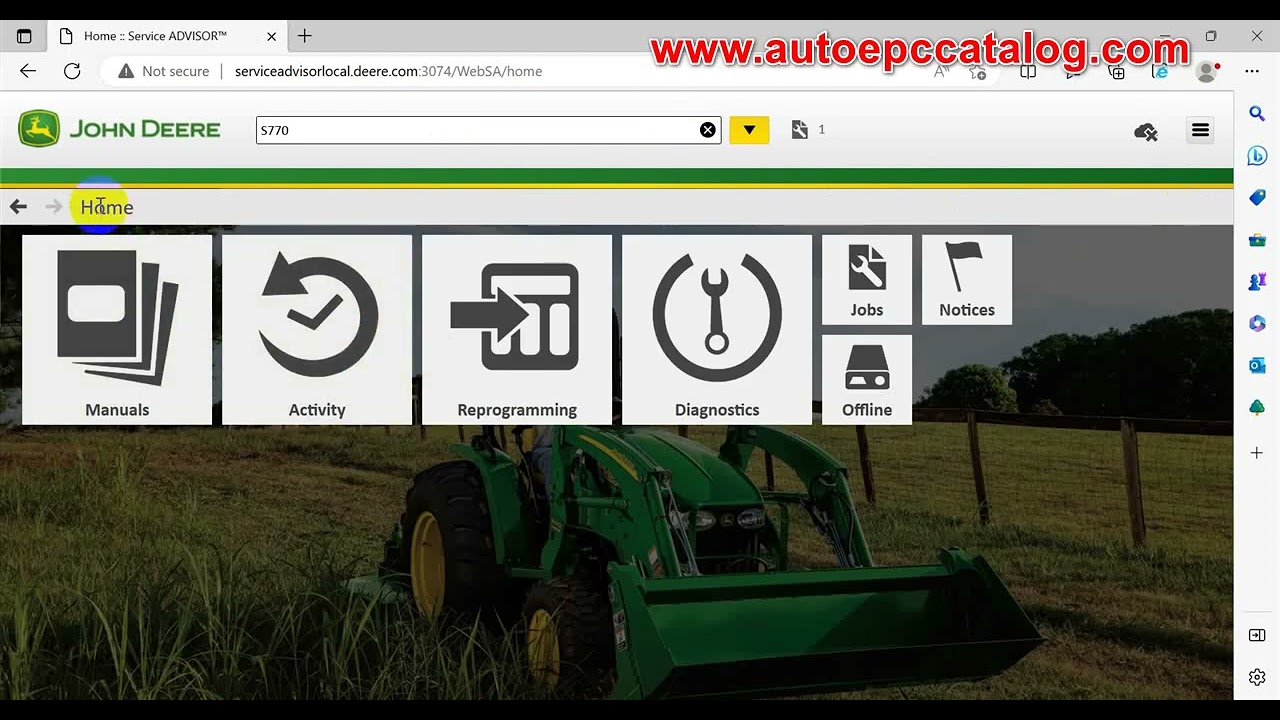
Task: Open the games chess sidebar icon
Action: pos(1257,282)
